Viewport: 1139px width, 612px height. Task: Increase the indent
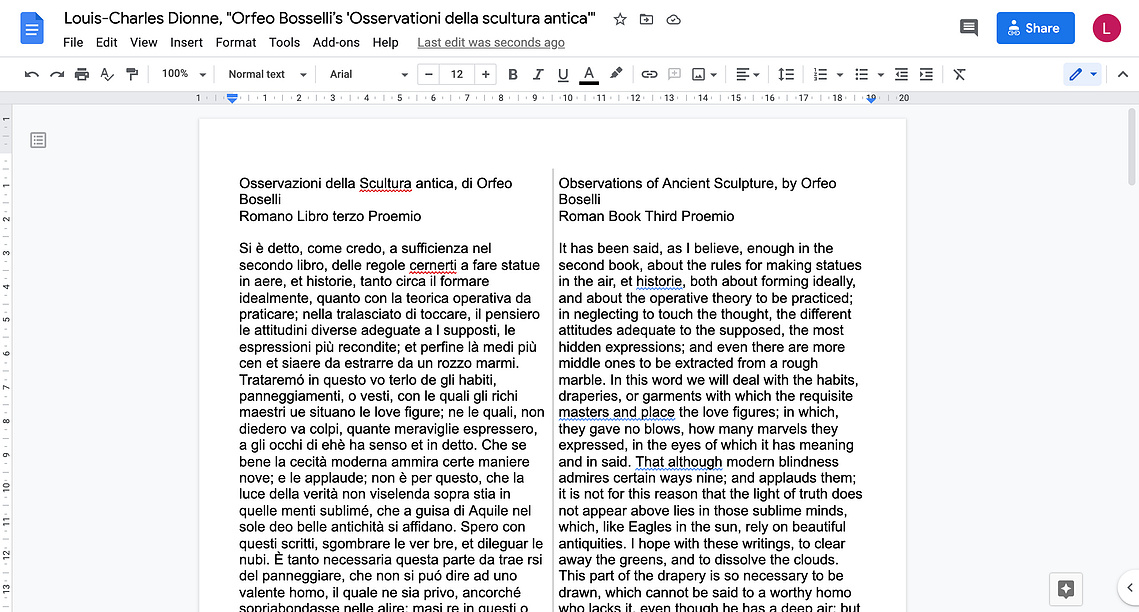(x=926, y=74)
